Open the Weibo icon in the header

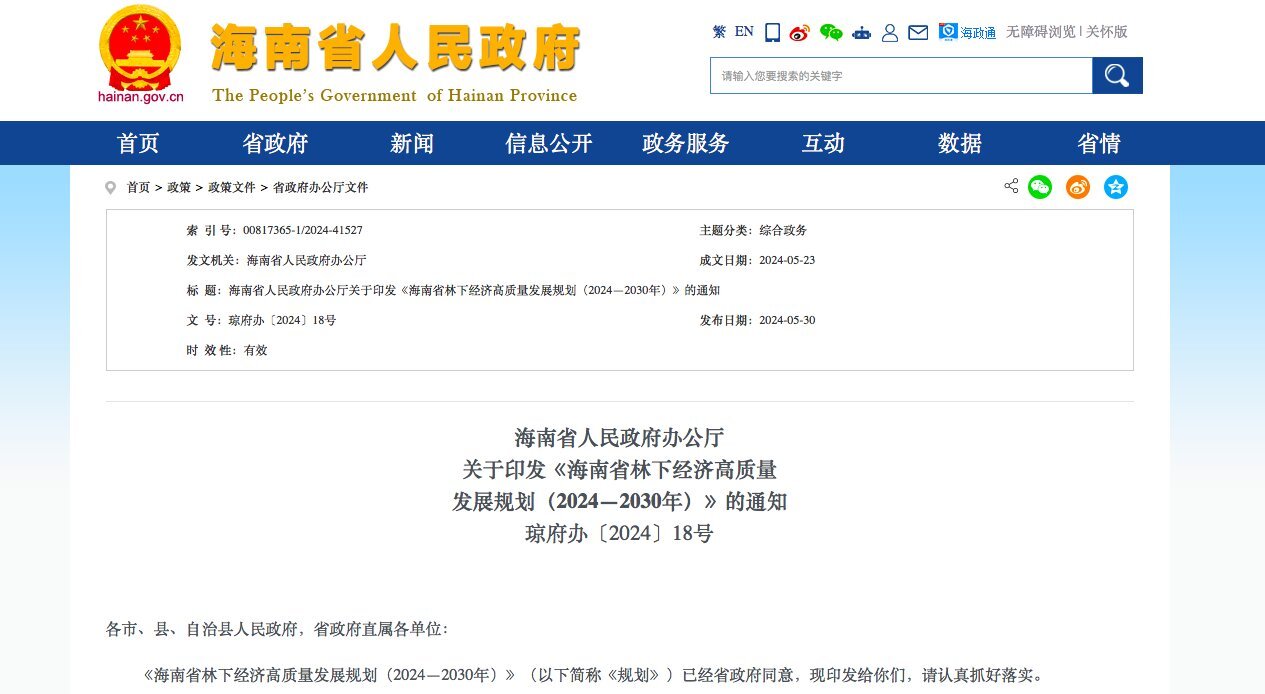(x=798, y=32)
